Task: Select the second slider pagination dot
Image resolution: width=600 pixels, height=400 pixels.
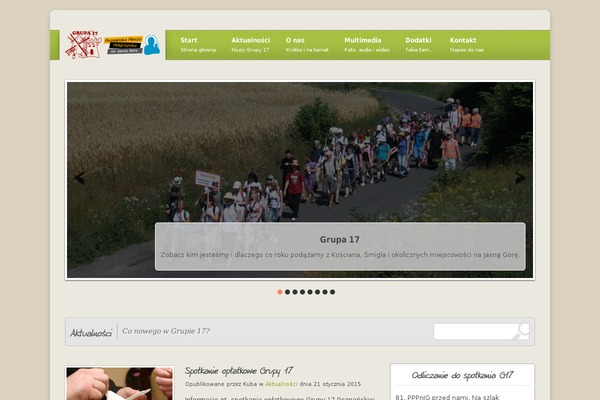Action: tap(287, 292)
